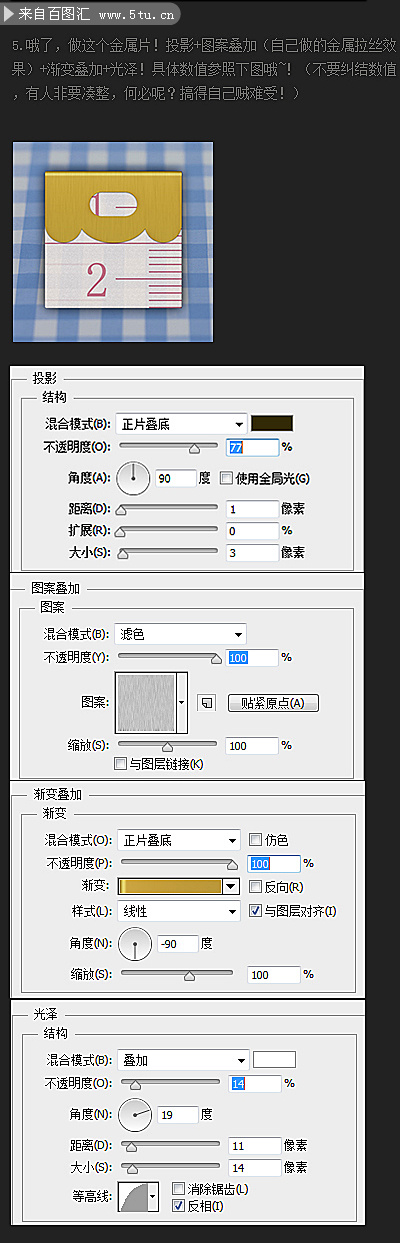The image size is (400, 1243).
Task: Click the 贴紧原点 button
Action: [x=273, y=703]
